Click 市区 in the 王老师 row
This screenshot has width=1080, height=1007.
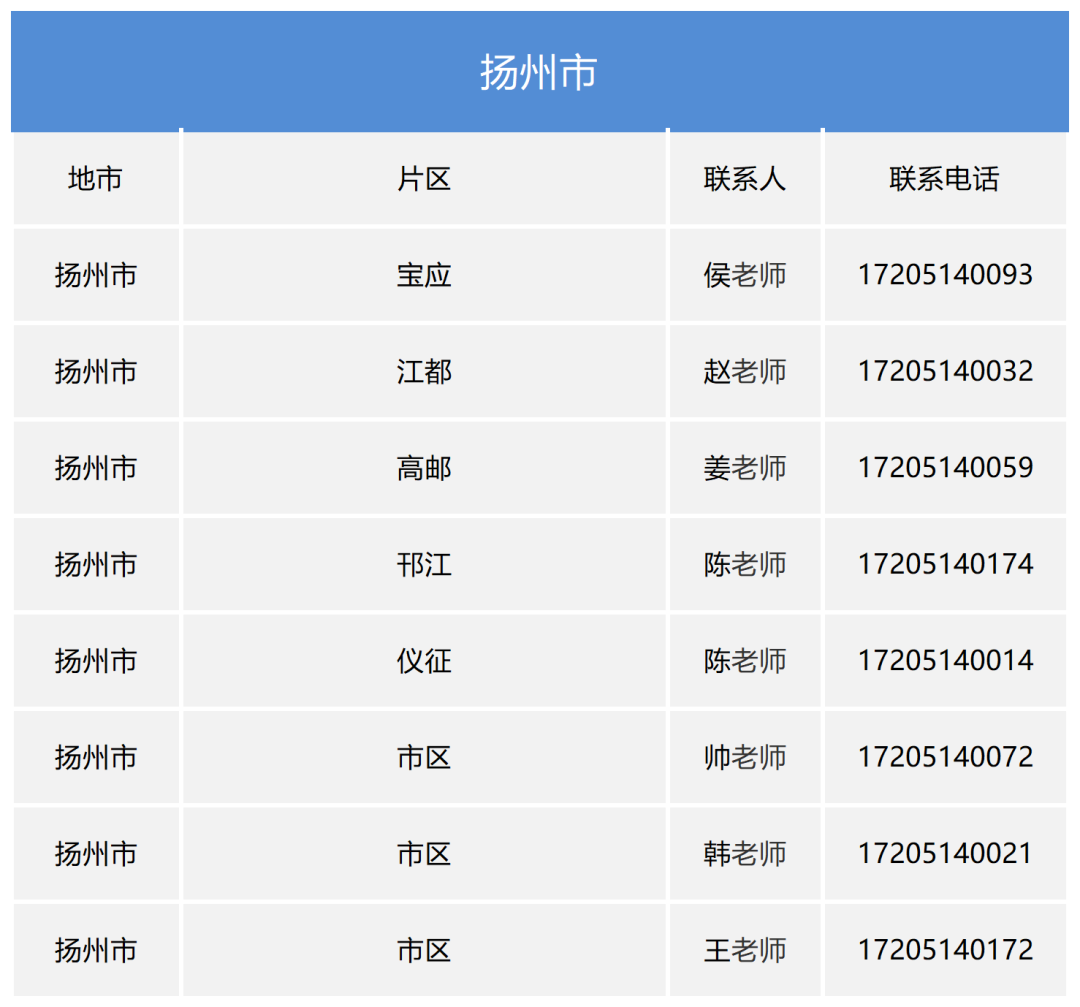(x=424, y=951)
